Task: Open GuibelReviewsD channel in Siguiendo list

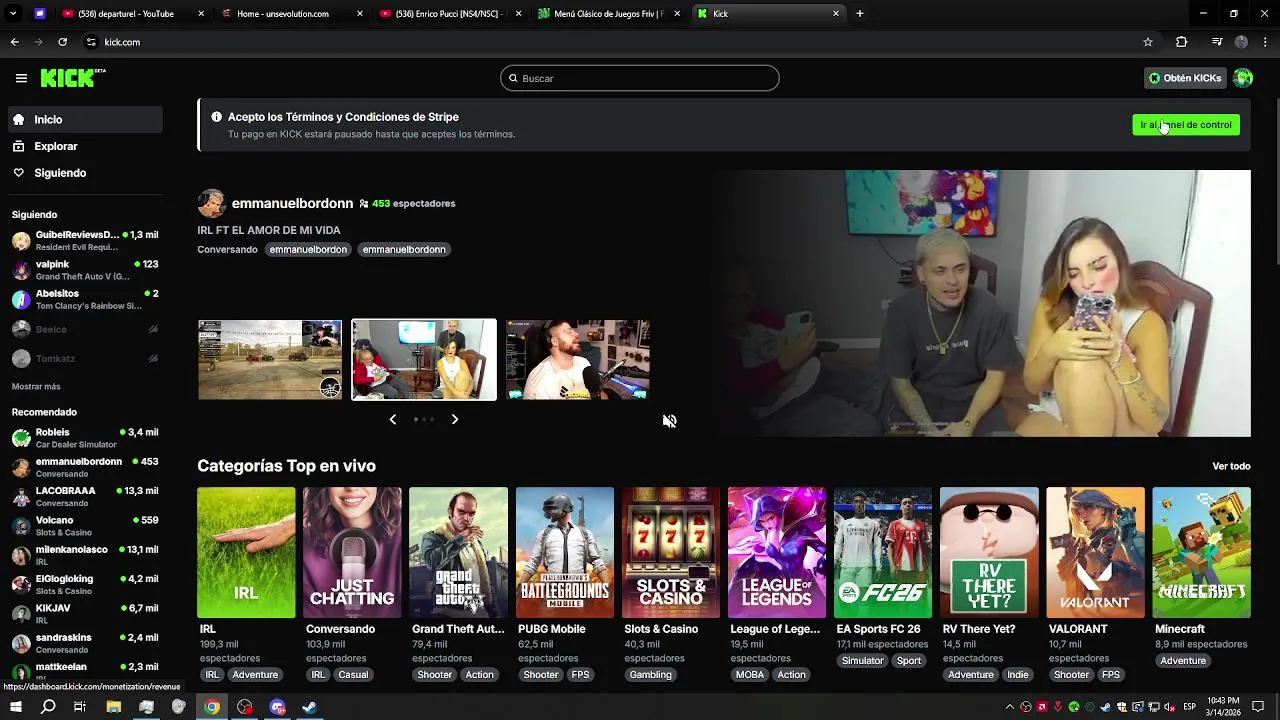Action: [x=85, y=241]
